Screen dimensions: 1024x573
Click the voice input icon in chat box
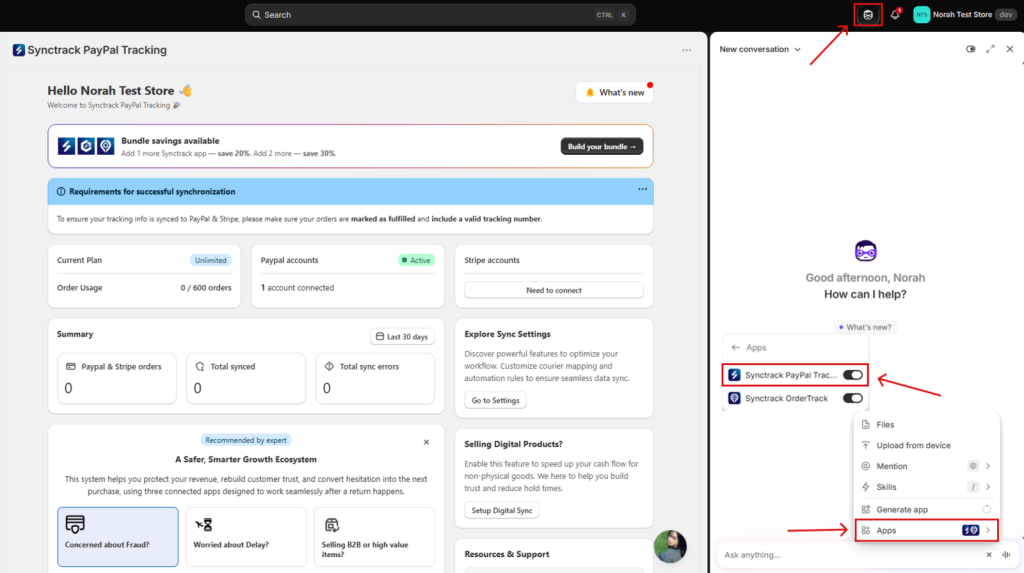pyautogui.click(x=1006, y=555)
